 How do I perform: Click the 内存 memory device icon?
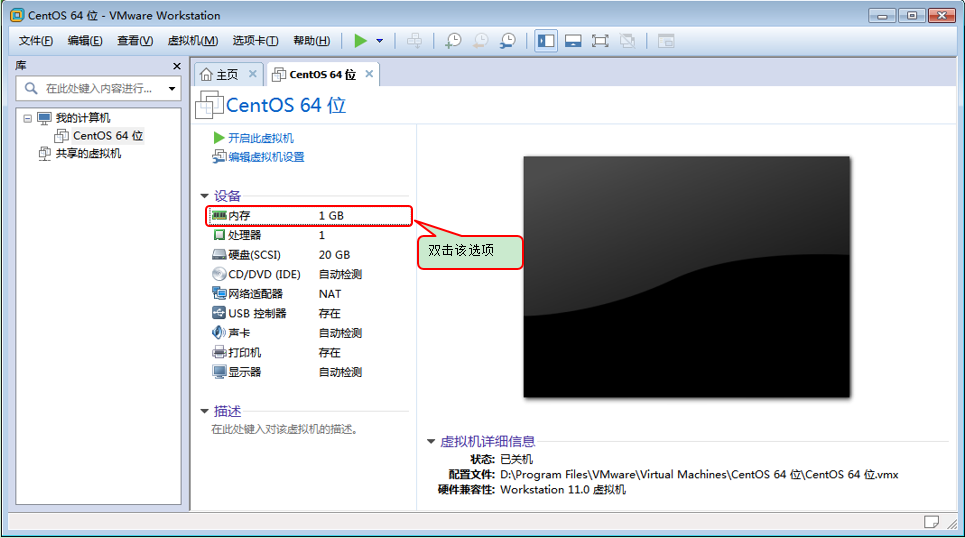tap(219, 215)
